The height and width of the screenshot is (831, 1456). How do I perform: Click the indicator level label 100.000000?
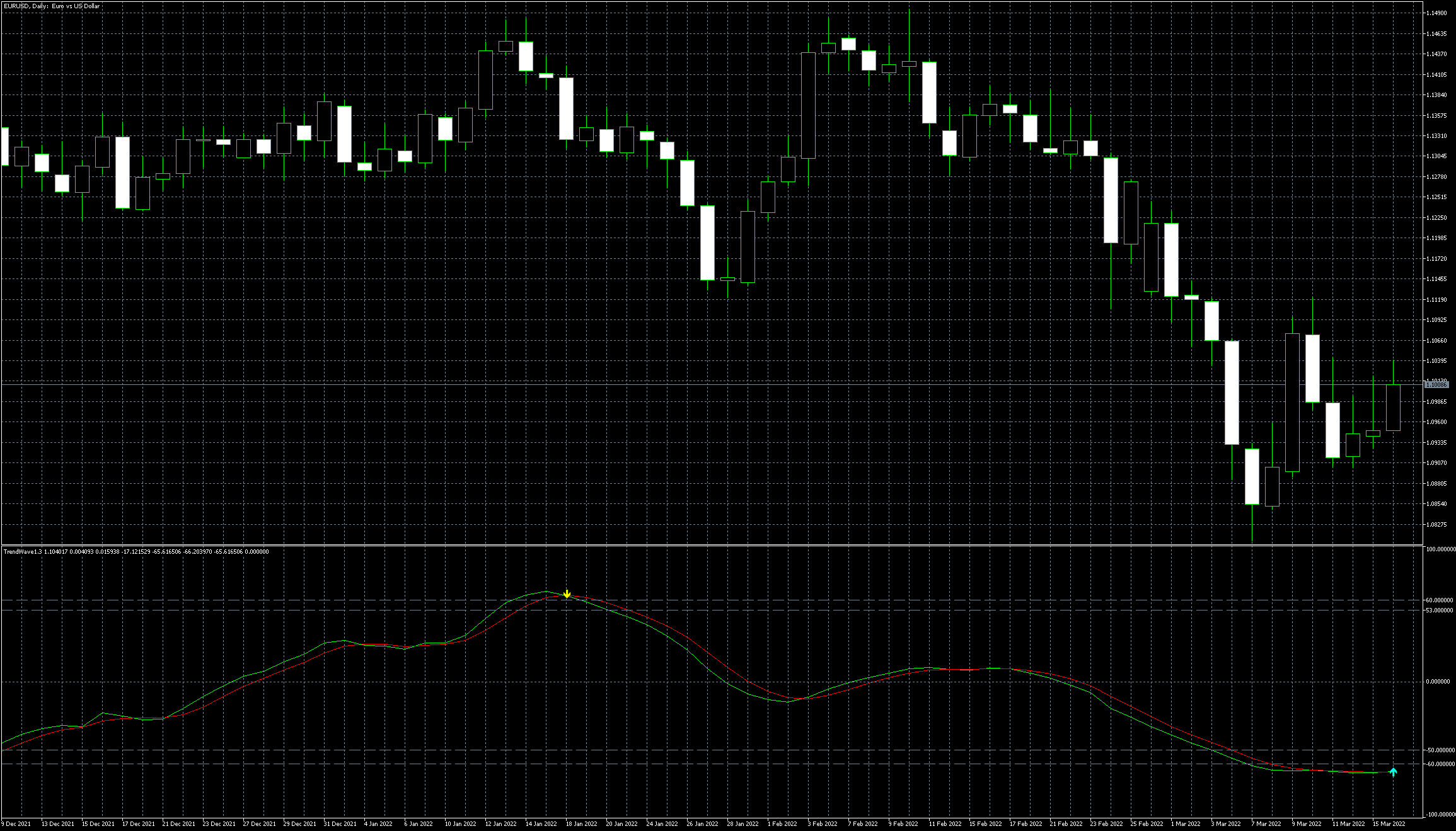[1440, 549]
